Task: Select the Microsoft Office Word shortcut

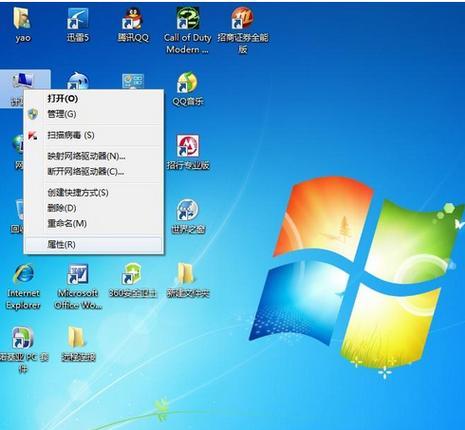Action: [x=78, y=274]
